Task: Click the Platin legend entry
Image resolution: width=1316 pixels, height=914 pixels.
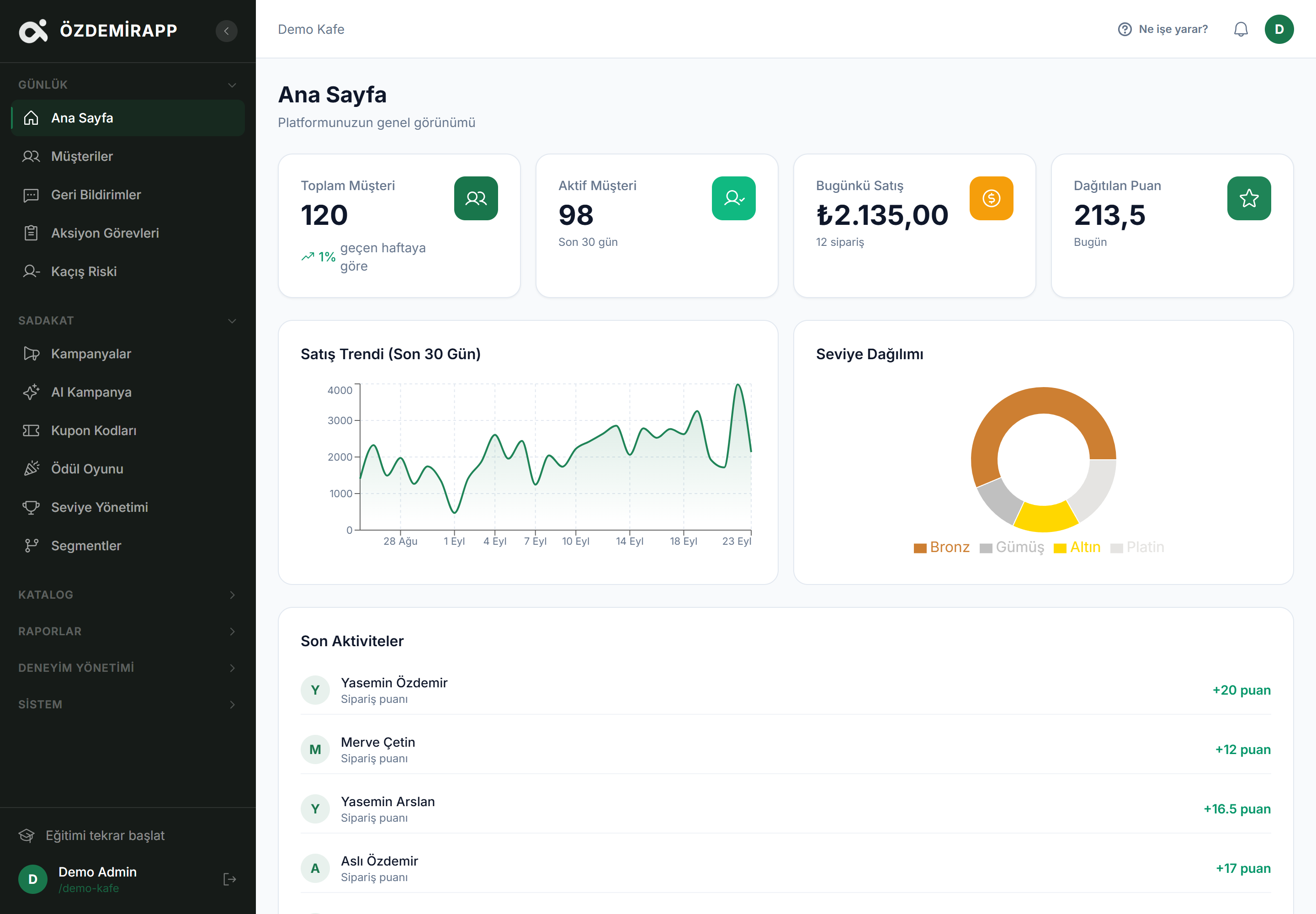Action: 1137,547
